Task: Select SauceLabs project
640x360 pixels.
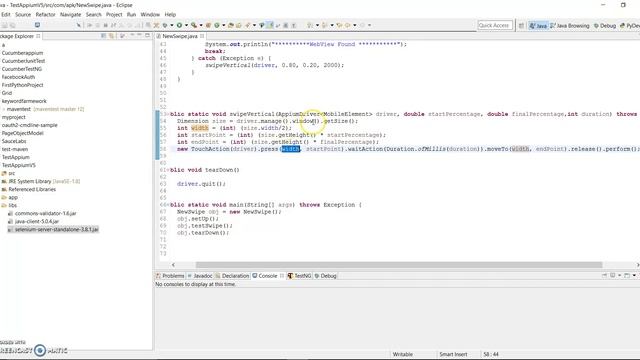Action: (x=14, y=141)
